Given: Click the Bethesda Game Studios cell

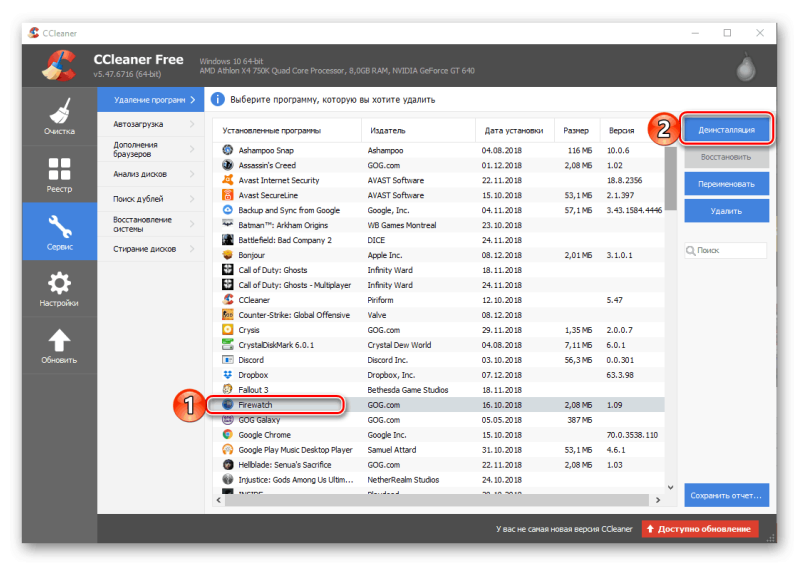Looking at the screenshot, I should pyautogui.click(x=408, y=390).
